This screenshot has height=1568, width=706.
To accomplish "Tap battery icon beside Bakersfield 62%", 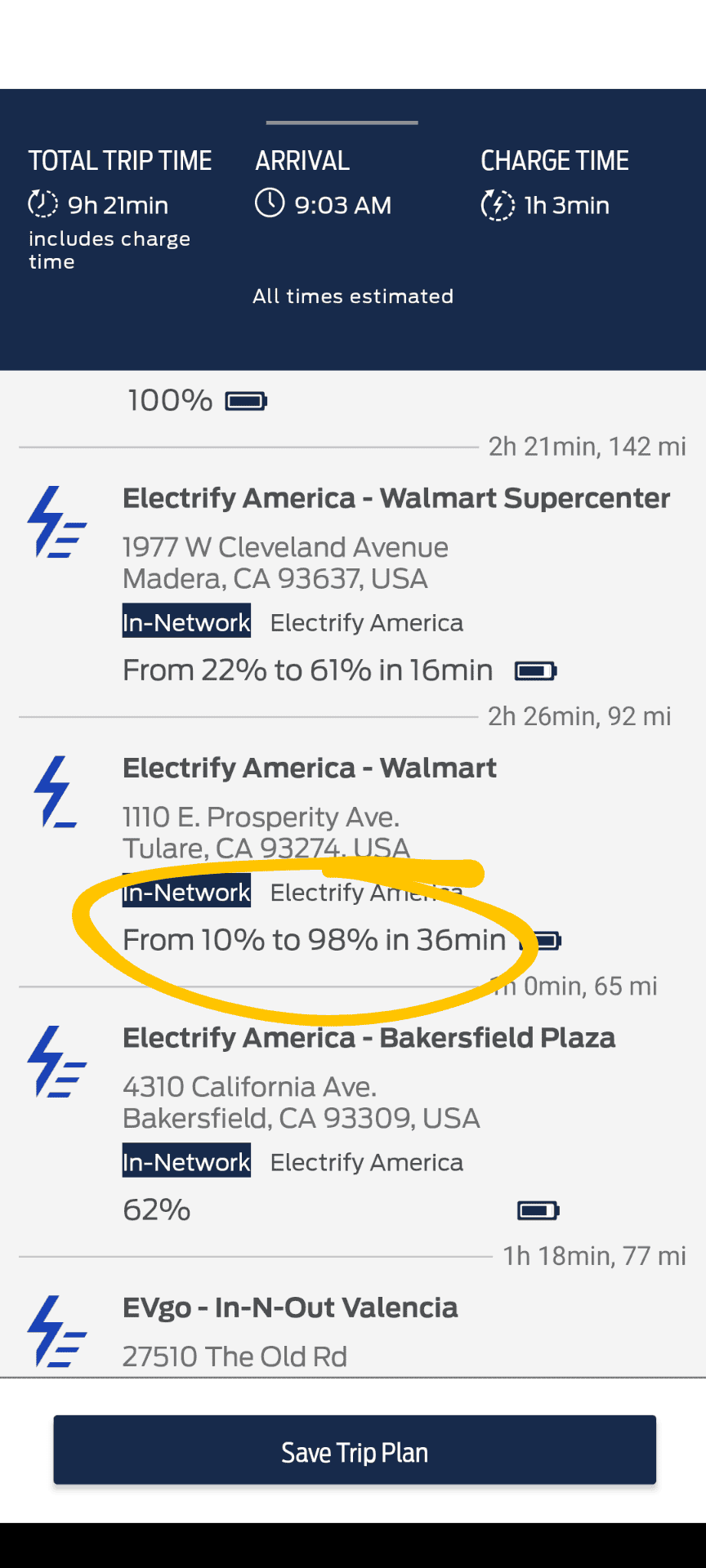I will click(538, 1210).
